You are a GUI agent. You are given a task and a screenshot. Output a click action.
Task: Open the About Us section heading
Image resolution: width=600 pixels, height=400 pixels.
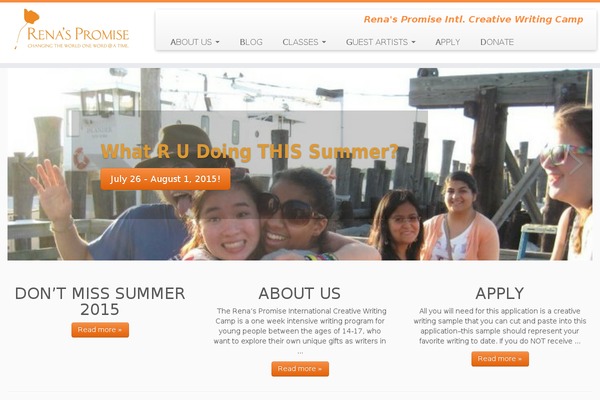click(300, 294)
